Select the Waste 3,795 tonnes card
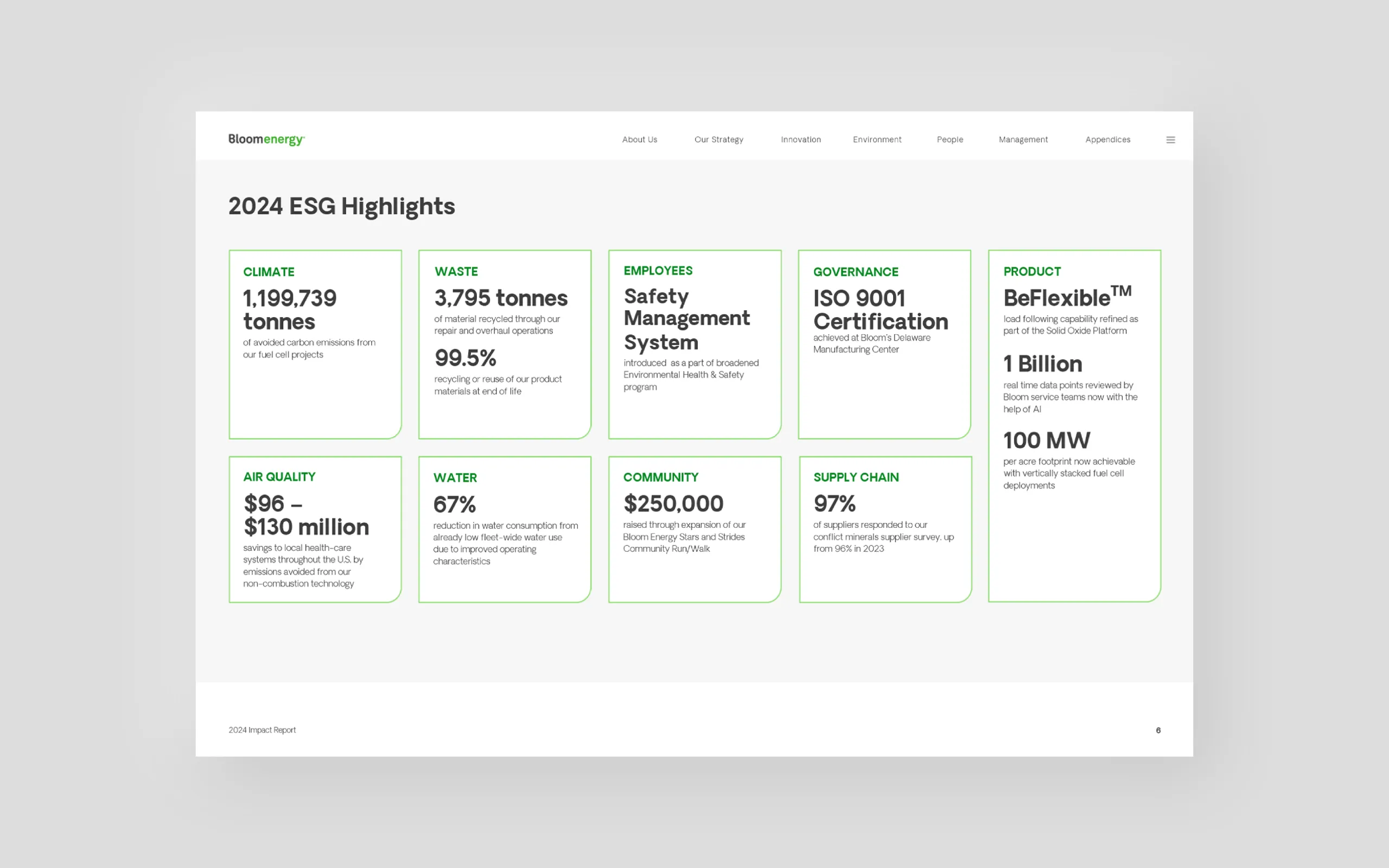Image resolution: width=1389 pixels, height=868 pixels. click(x=505, y=344)
